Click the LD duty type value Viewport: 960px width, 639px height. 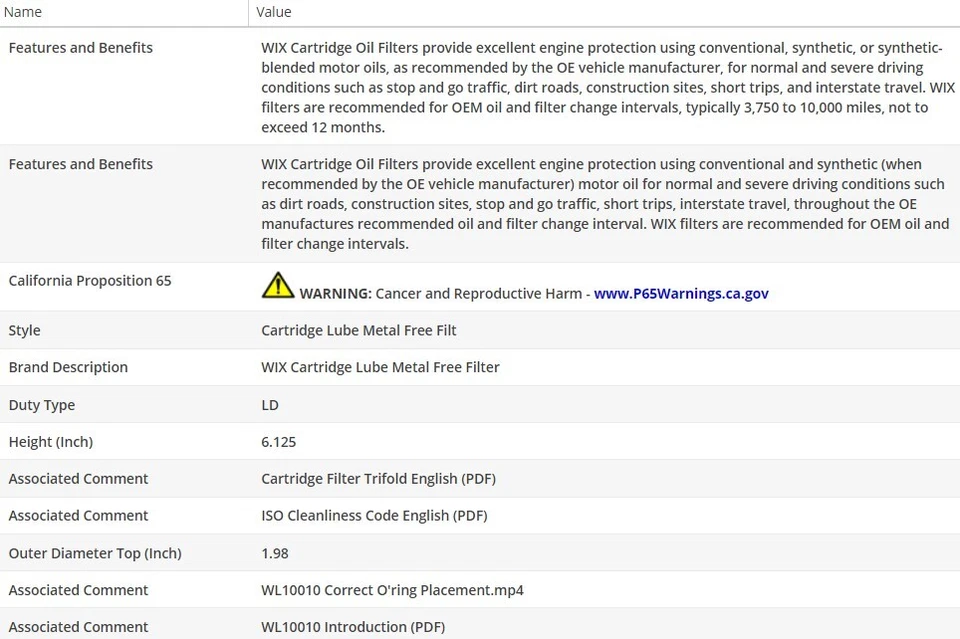point(270,405)
